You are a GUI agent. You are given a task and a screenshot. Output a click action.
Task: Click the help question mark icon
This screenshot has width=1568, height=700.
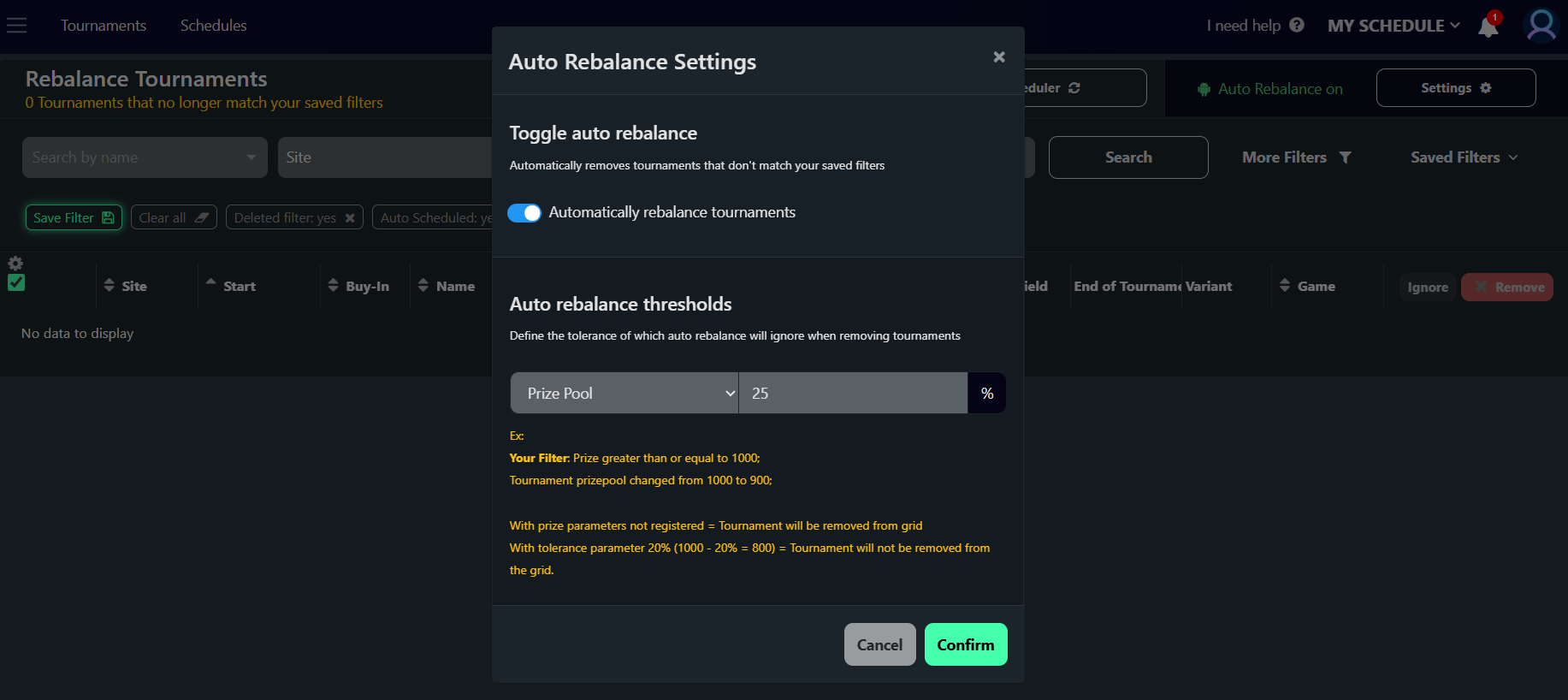1297,26
